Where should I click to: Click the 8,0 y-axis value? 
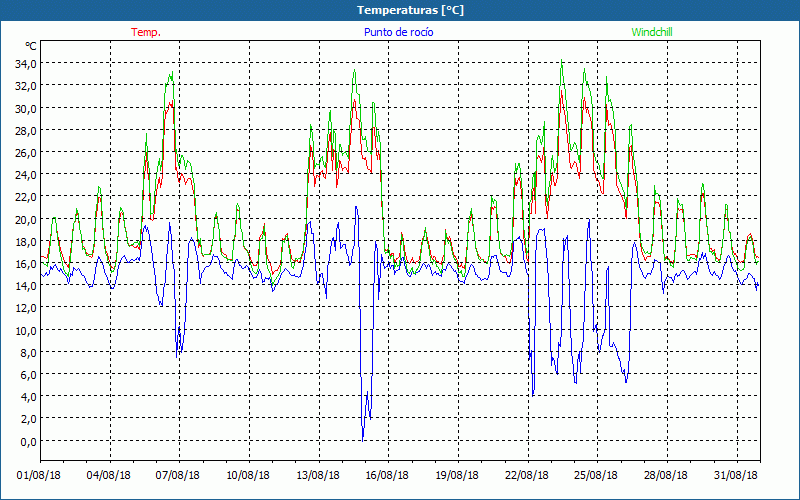click(x=30, y=353)
